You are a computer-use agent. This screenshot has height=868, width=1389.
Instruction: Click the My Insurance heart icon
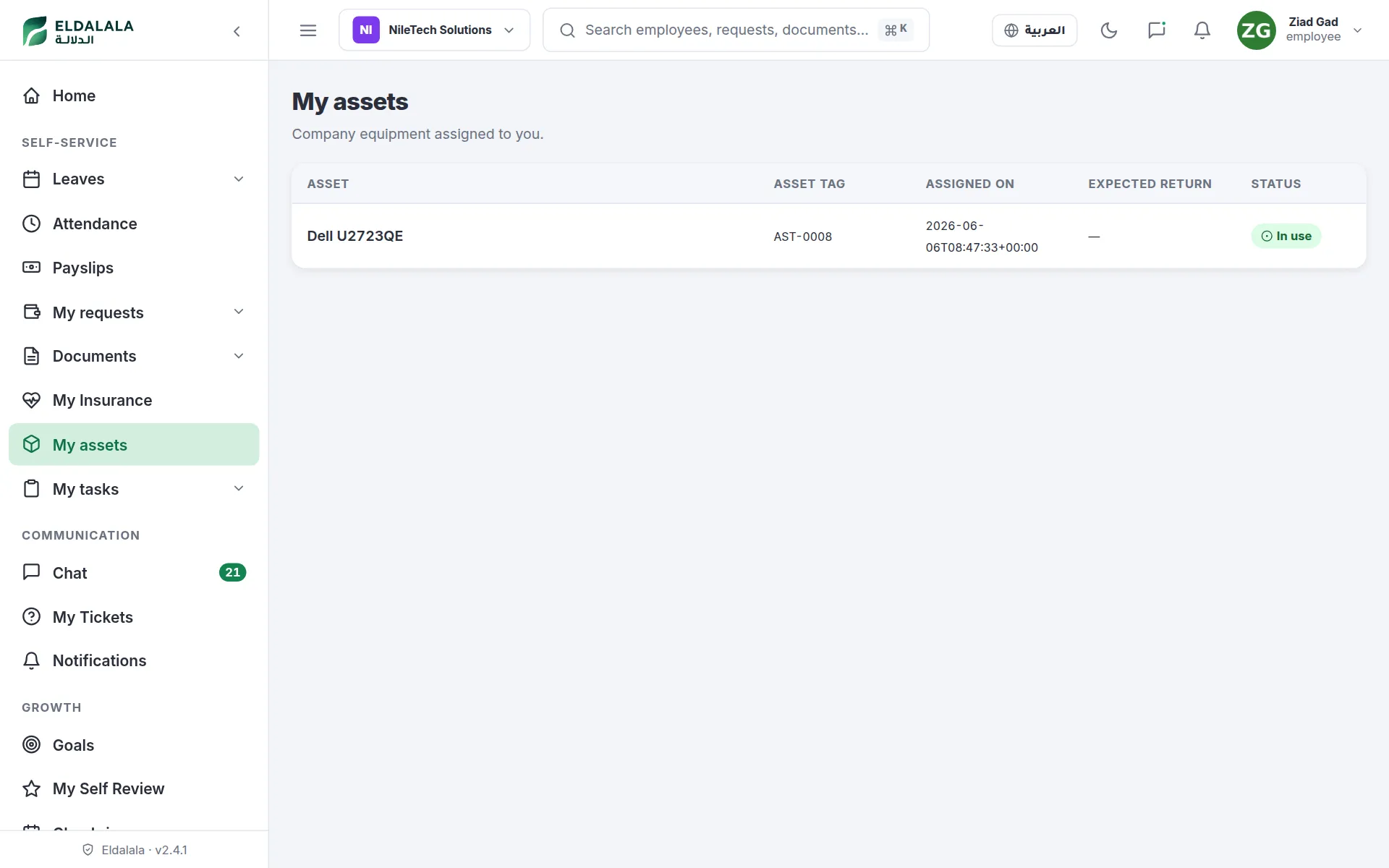(31, 400)
